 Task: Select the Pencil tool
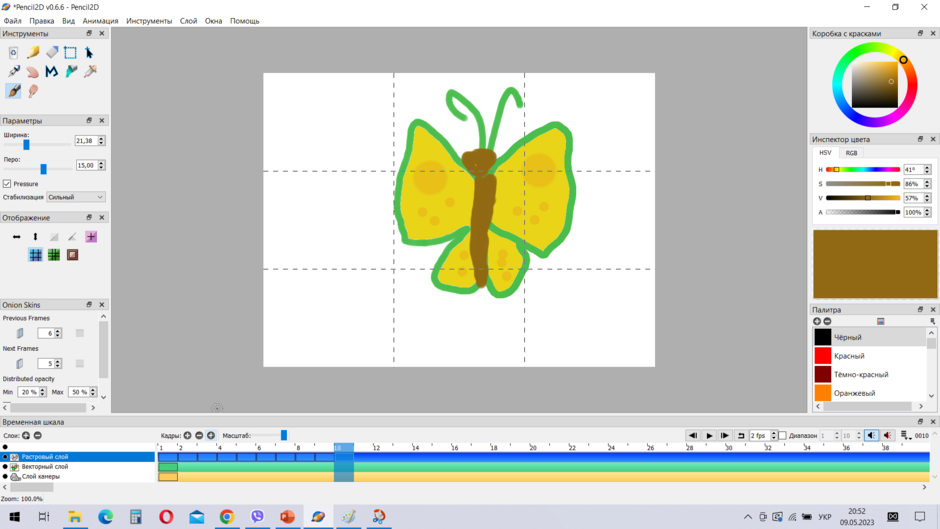(x=33, y=53)
